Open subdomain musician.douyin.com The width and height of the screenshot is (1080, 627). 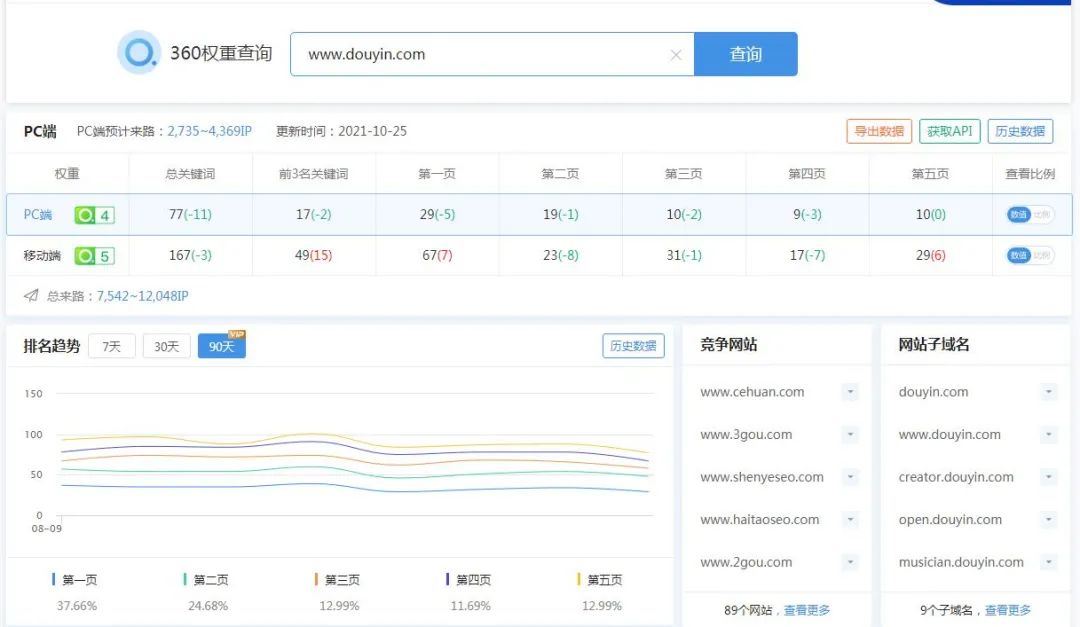961,562
